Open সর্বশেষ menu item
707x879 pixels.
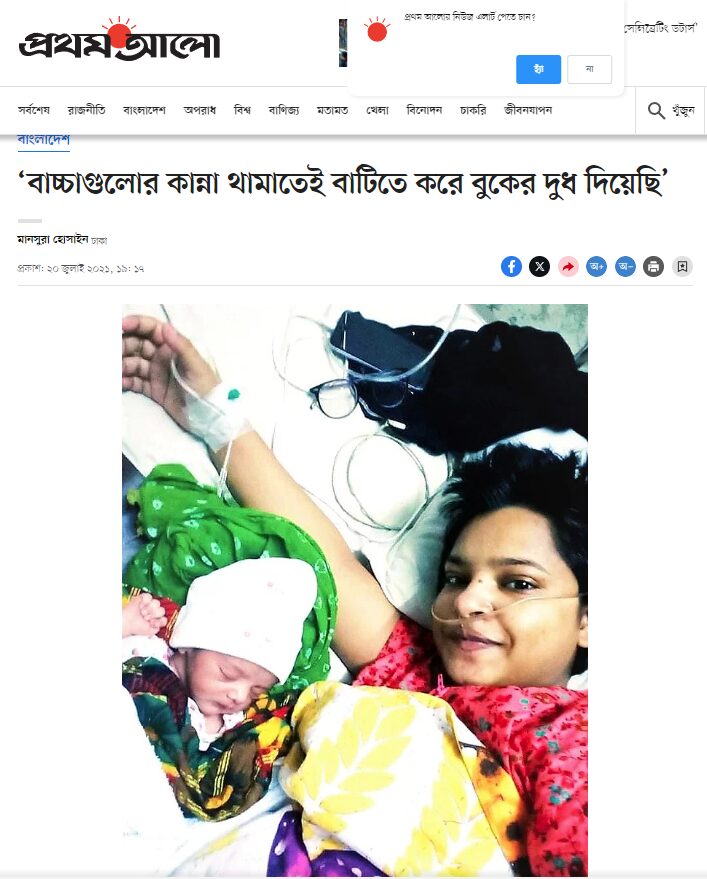34,110
